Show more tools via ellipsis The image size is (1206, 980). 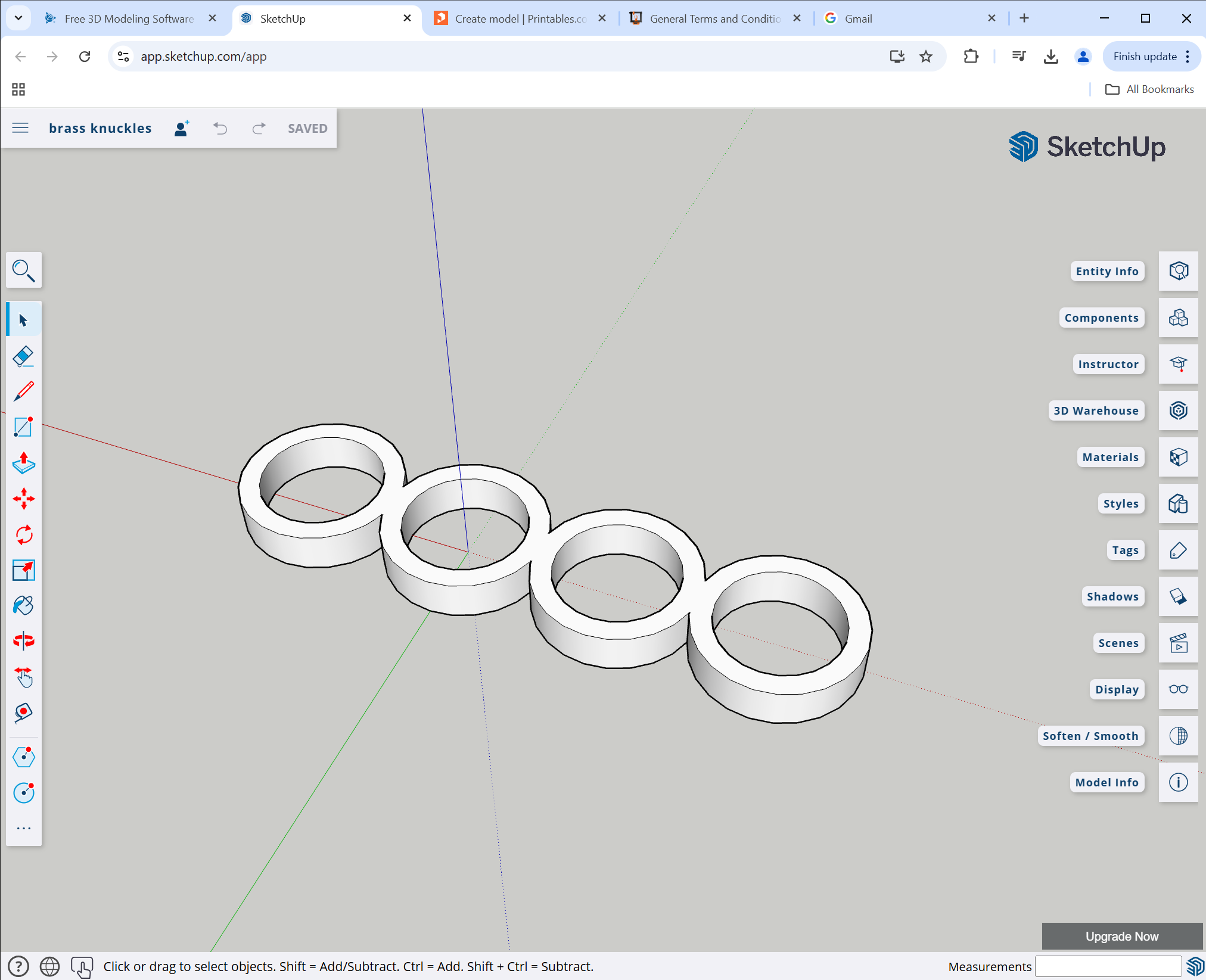[24, 829]
